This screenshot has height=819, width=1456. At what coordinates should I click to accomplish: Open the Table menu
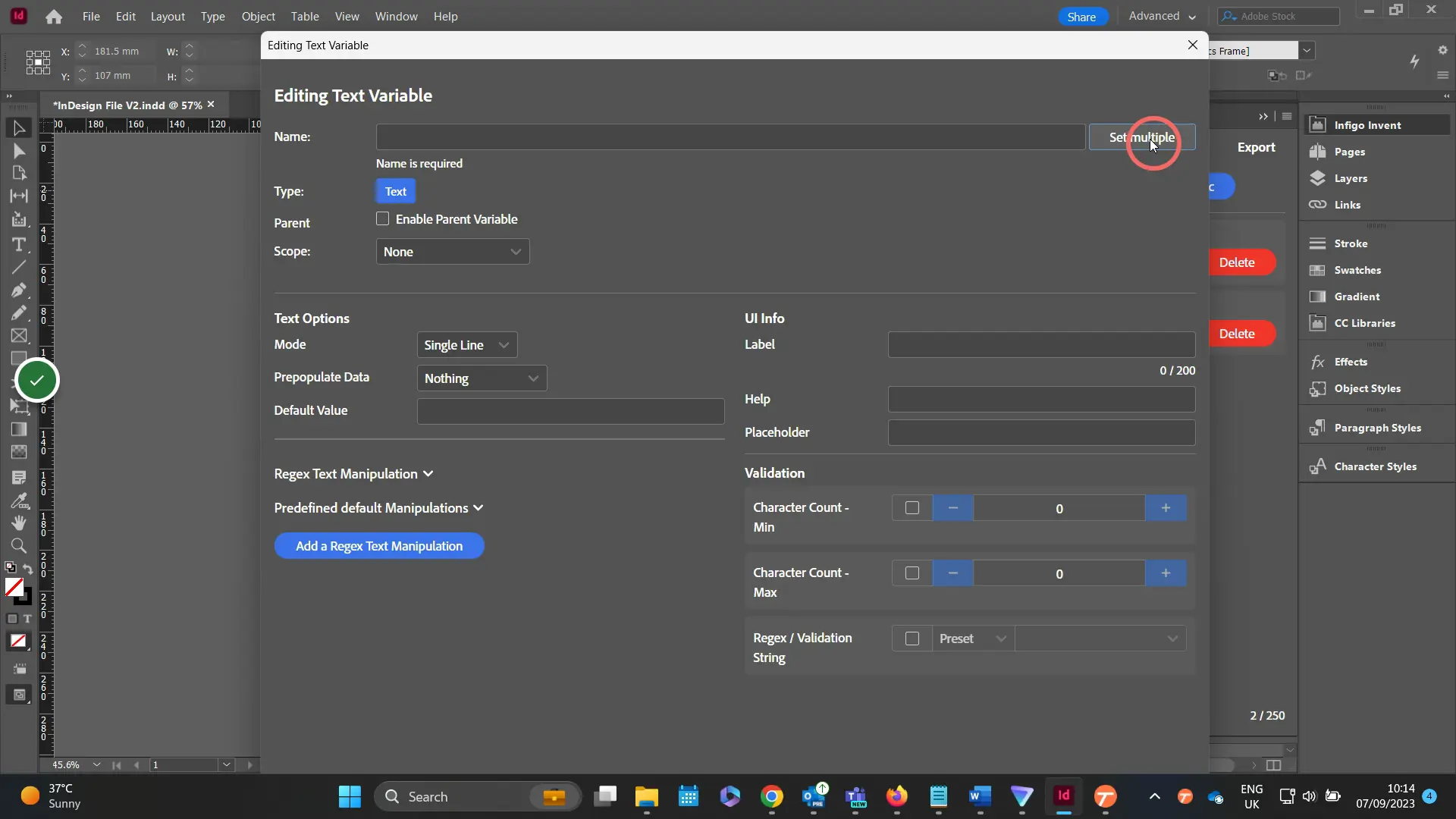click(305, 17)
